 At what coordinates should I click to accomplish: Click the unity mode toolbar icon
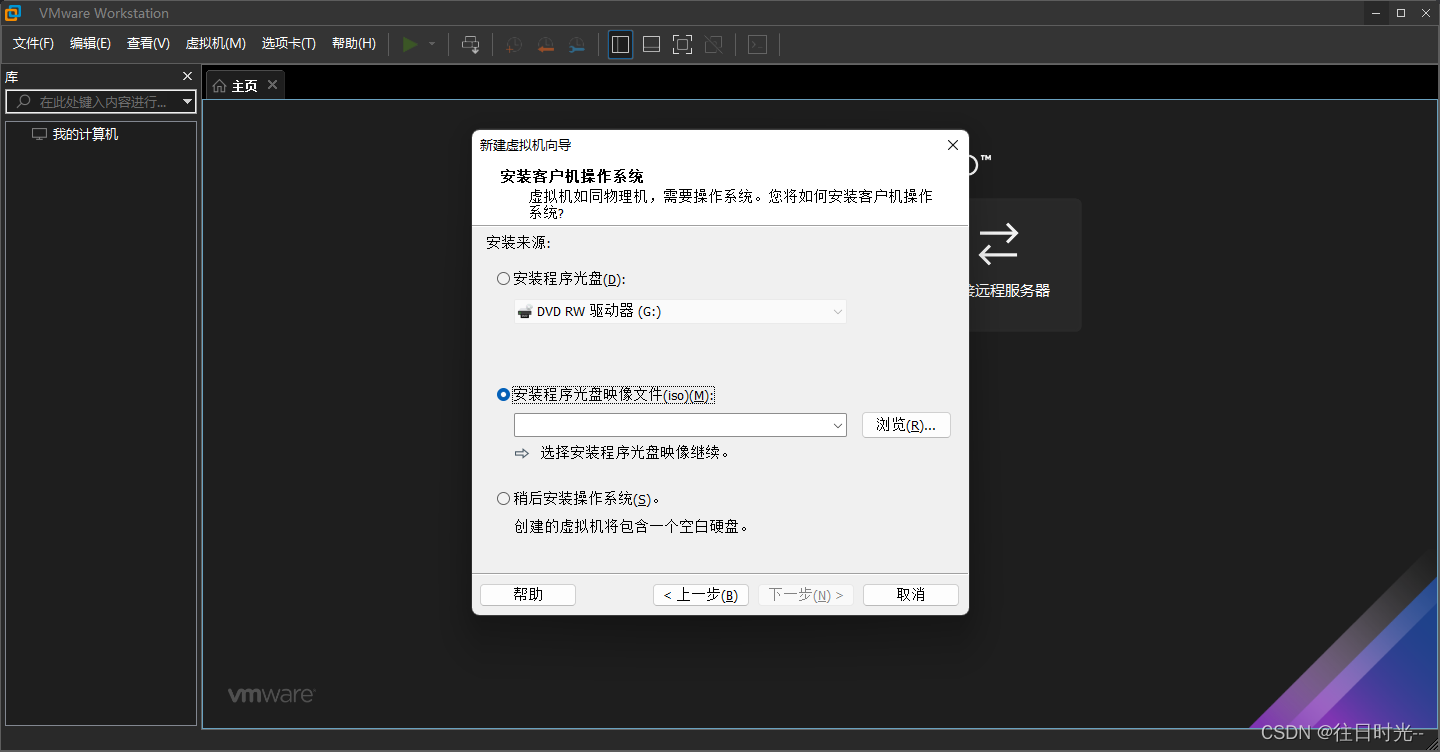tap(713, 44)
